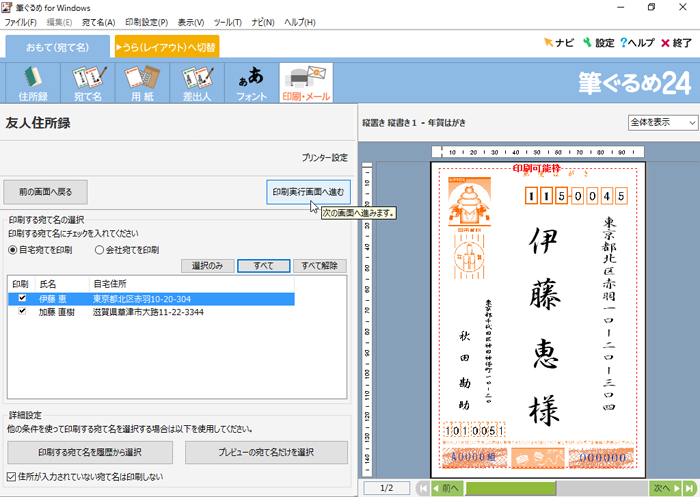The width and height of the screenshot is (700, 497).
Task: Open the 用紙 paper settings icon
Action: pyautogui.click(x=143, y=83)
